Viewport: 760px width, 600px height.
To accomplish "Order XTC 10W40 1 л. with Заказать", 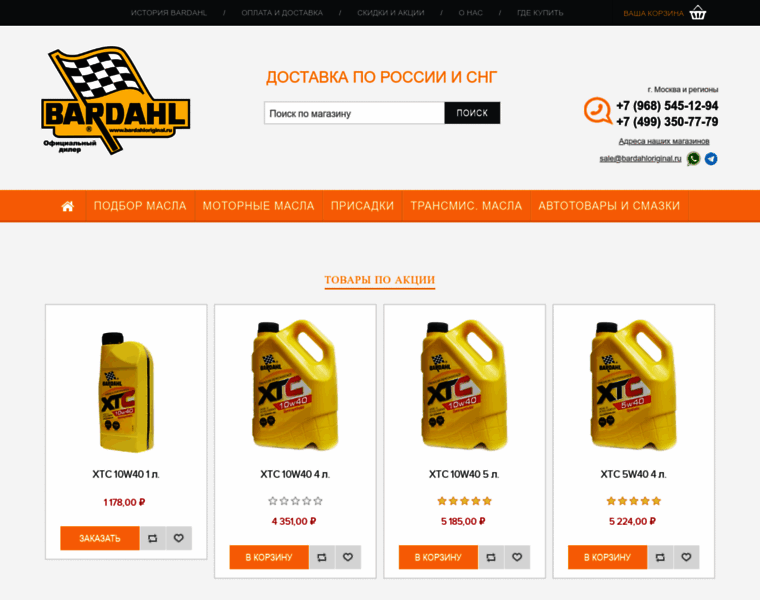I will point(100,538).
